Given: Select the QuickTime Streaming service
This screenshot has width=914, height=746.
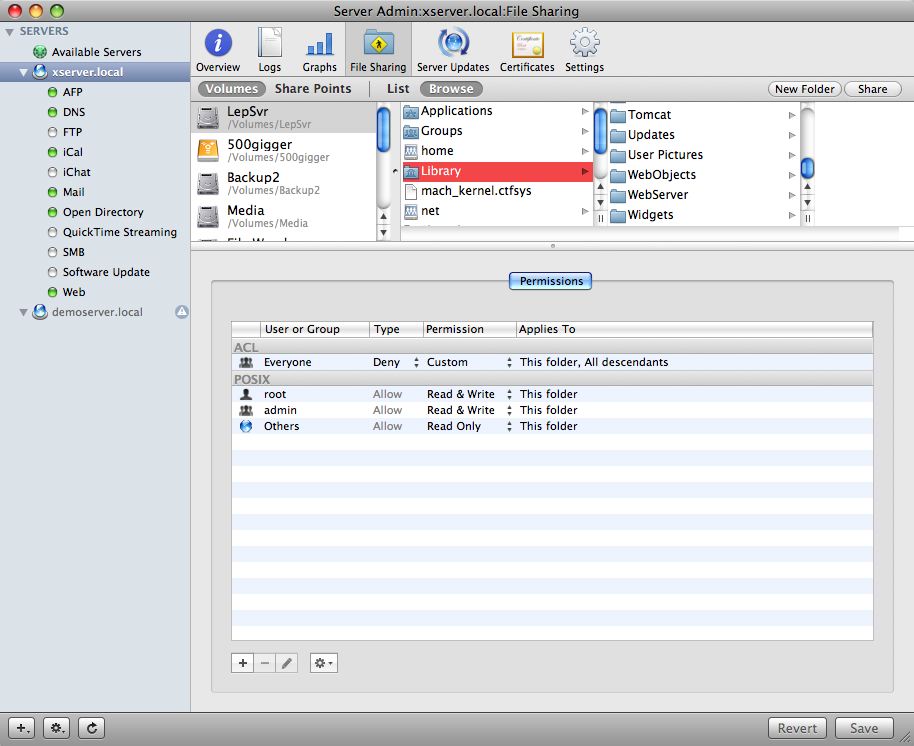Looking at the screenshot, I should tap(95, 232).
